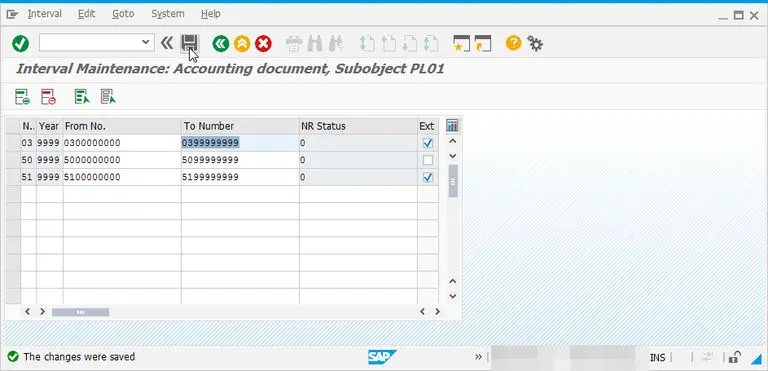
Task: Click the Generate Shortcut icon
Action: coord(482,44)
